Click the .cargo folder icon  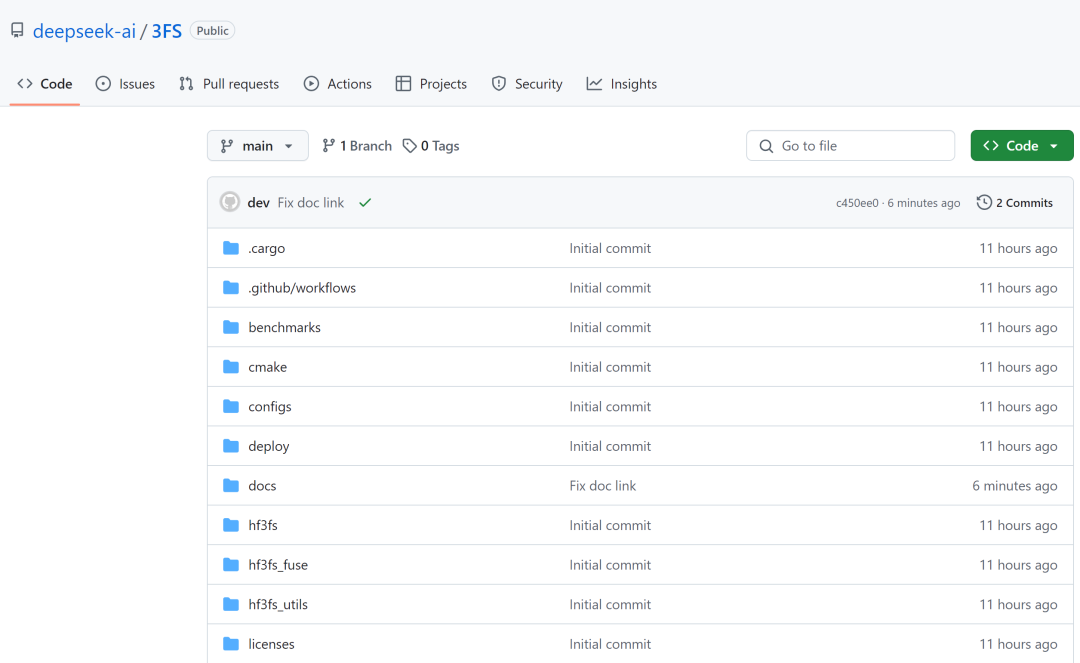point(231,248)
